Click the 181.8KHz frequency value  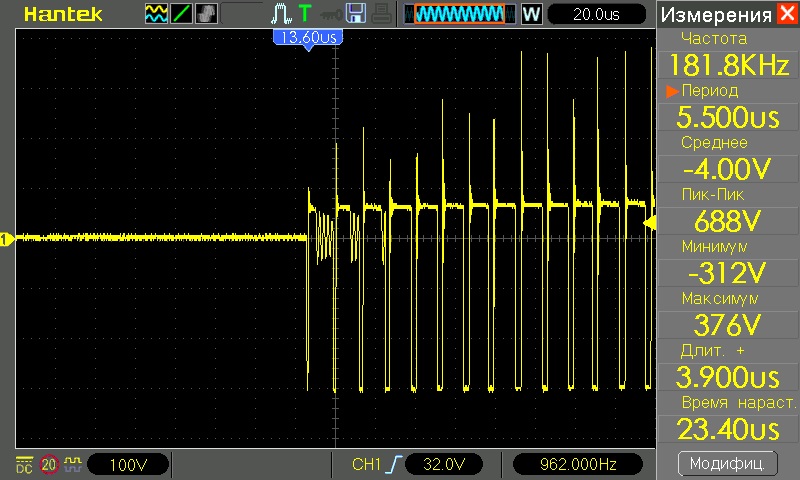click(728, 65)
